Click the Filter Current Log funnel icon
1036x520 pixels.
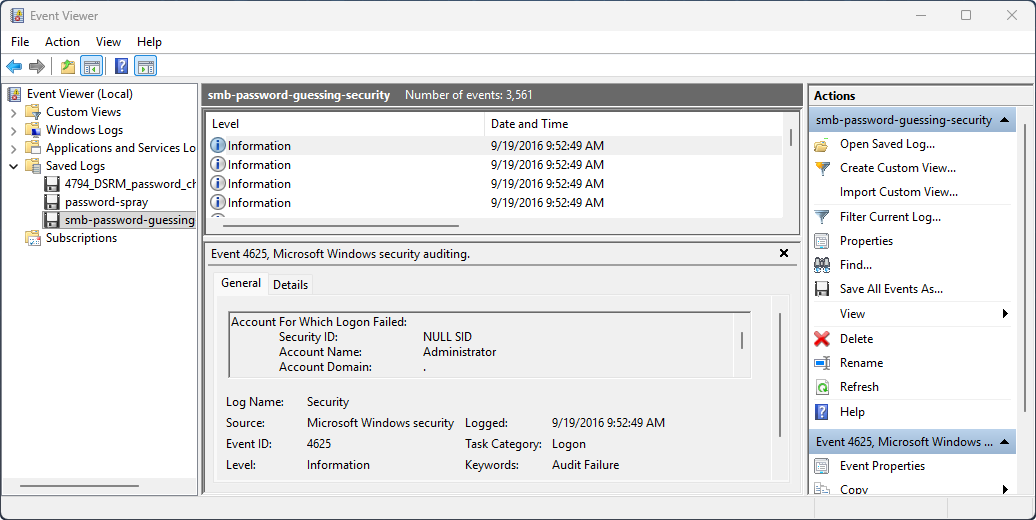(822, 217)
